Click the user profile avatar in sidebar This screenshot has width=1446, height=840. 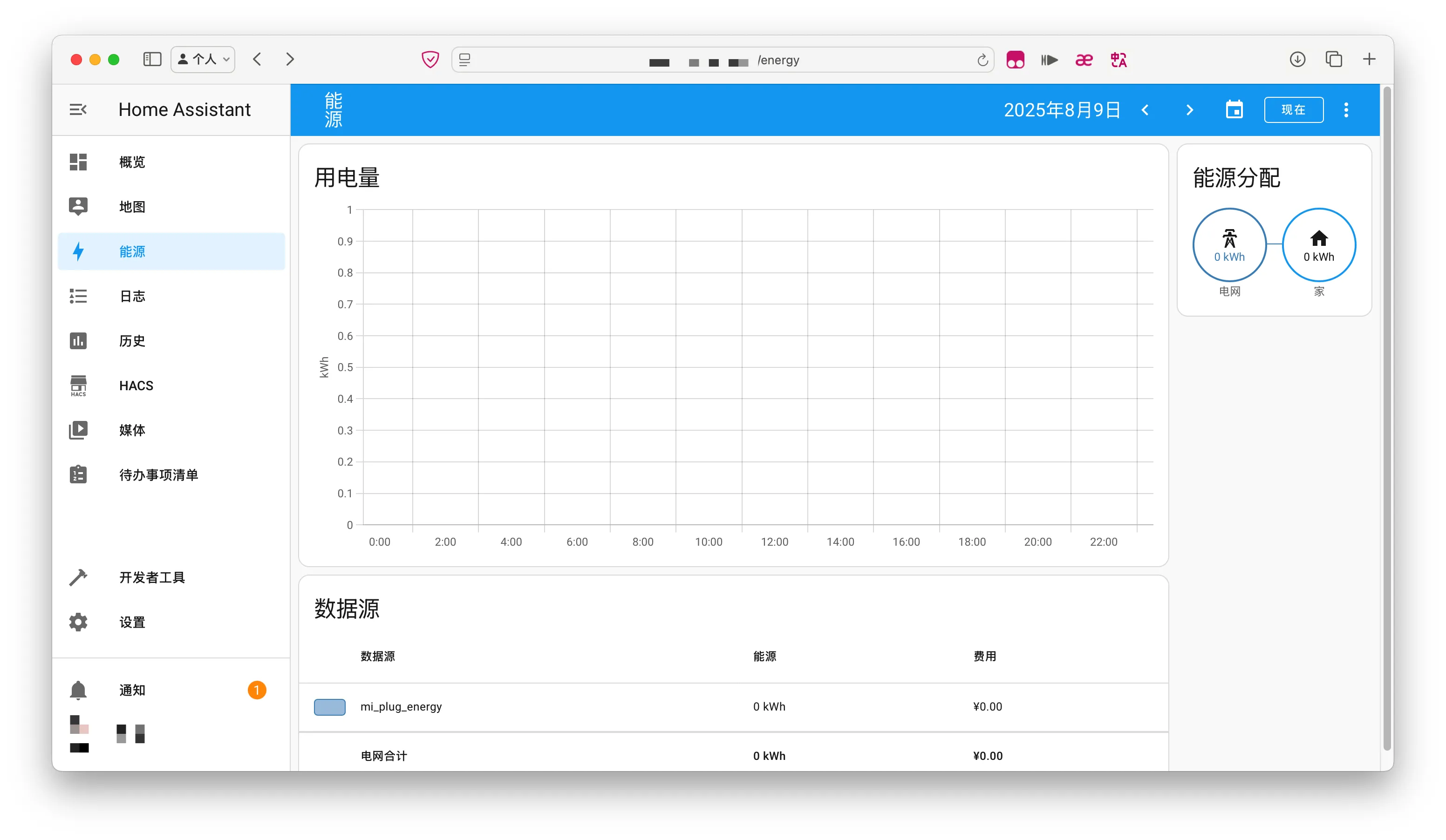tap(79, 734)
